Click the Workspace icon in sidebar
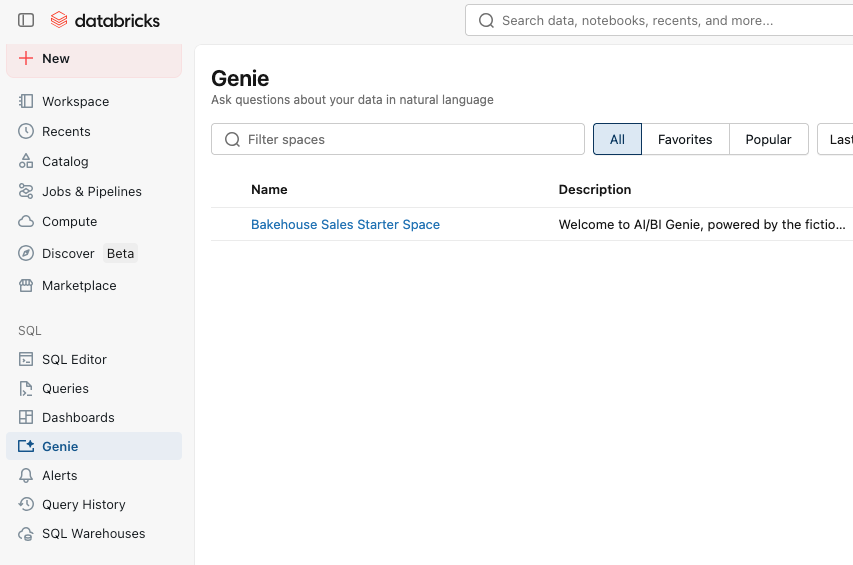The height and width of the screenshot is (565, 853). [x=26, y=101]
